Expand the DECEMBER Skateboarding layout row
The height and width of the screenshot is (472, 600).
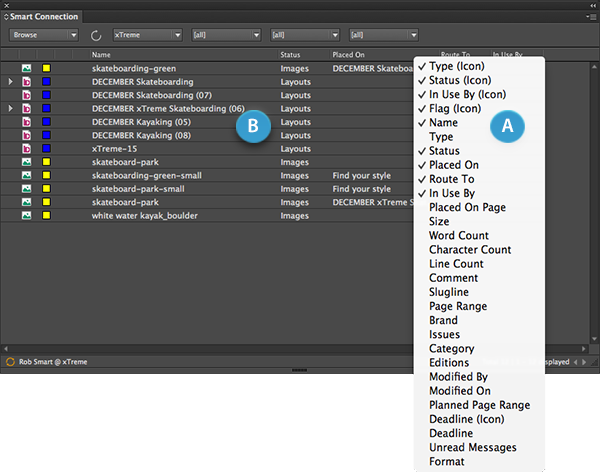pyautogui.click(x=10, y=82)
